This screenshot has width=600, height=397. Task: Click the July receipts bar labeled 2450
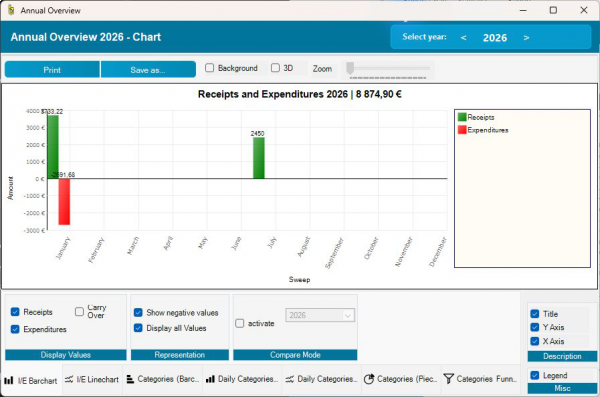(x=259, y=158)
